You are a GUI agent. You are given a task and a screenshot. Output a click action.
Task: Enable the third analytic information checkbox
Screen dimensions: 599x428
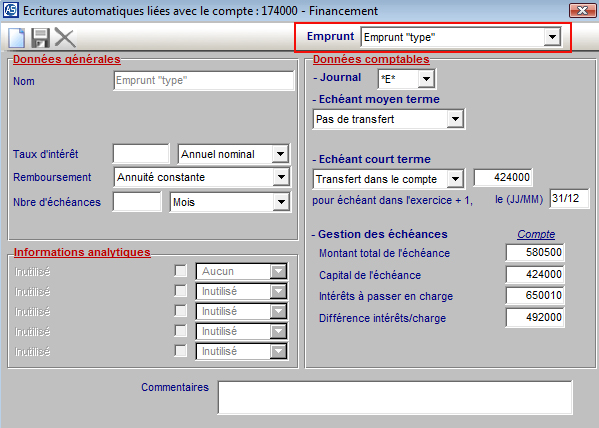pos(181,311)
